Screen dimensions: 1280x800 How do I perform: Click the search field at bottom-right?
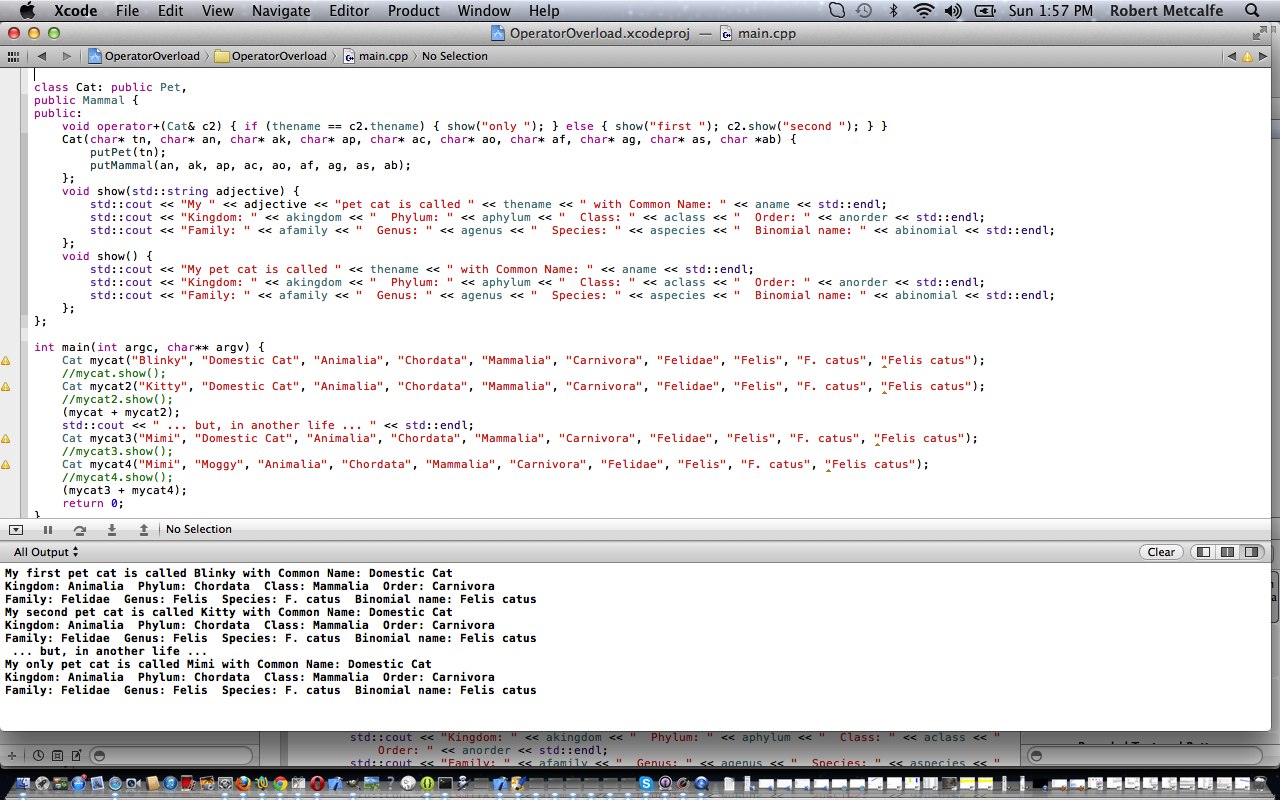click(x=1147, y=756)
